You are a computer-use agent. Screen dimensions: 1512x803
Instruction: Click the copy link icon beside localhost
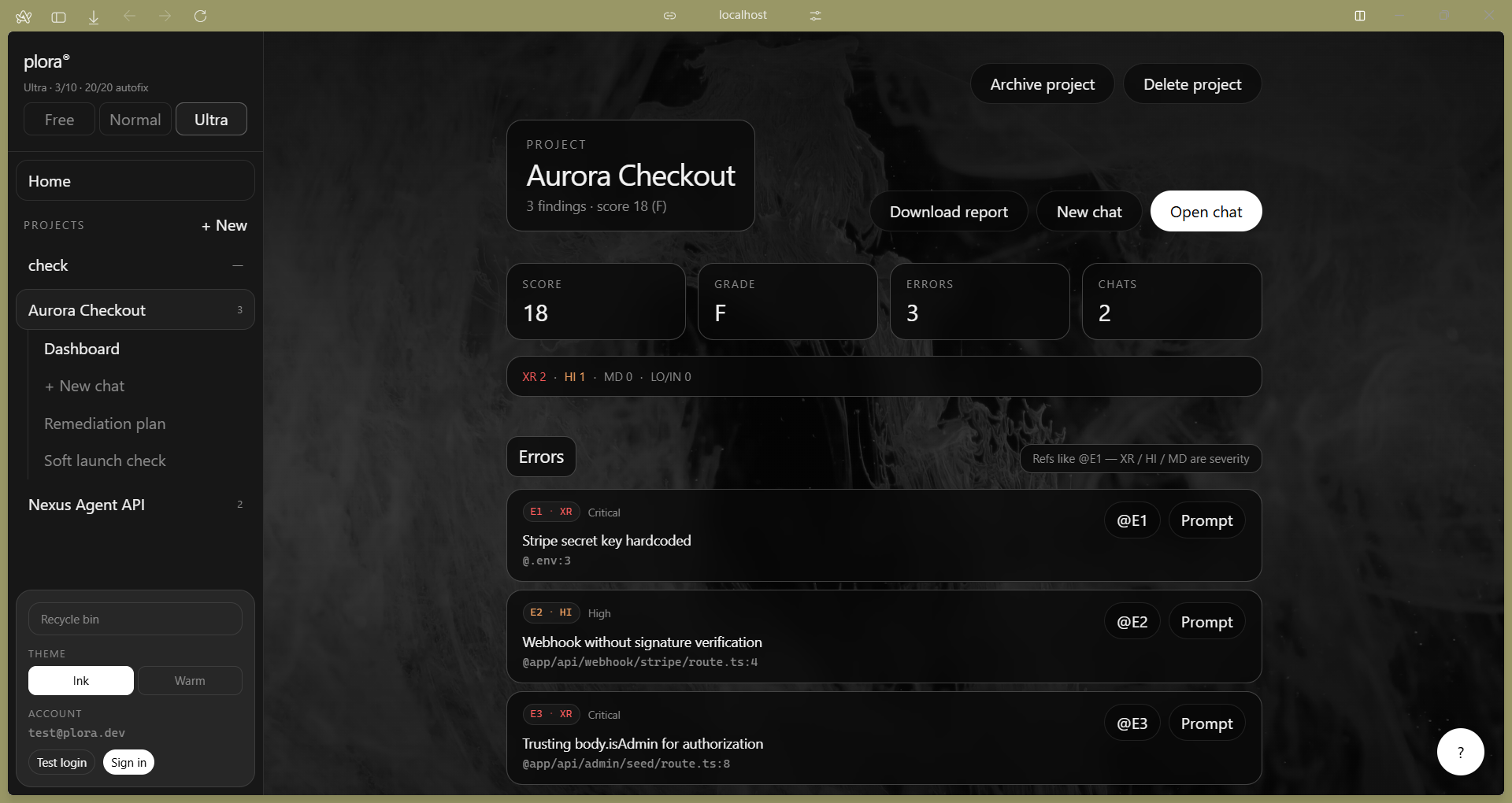pos(669,16)
